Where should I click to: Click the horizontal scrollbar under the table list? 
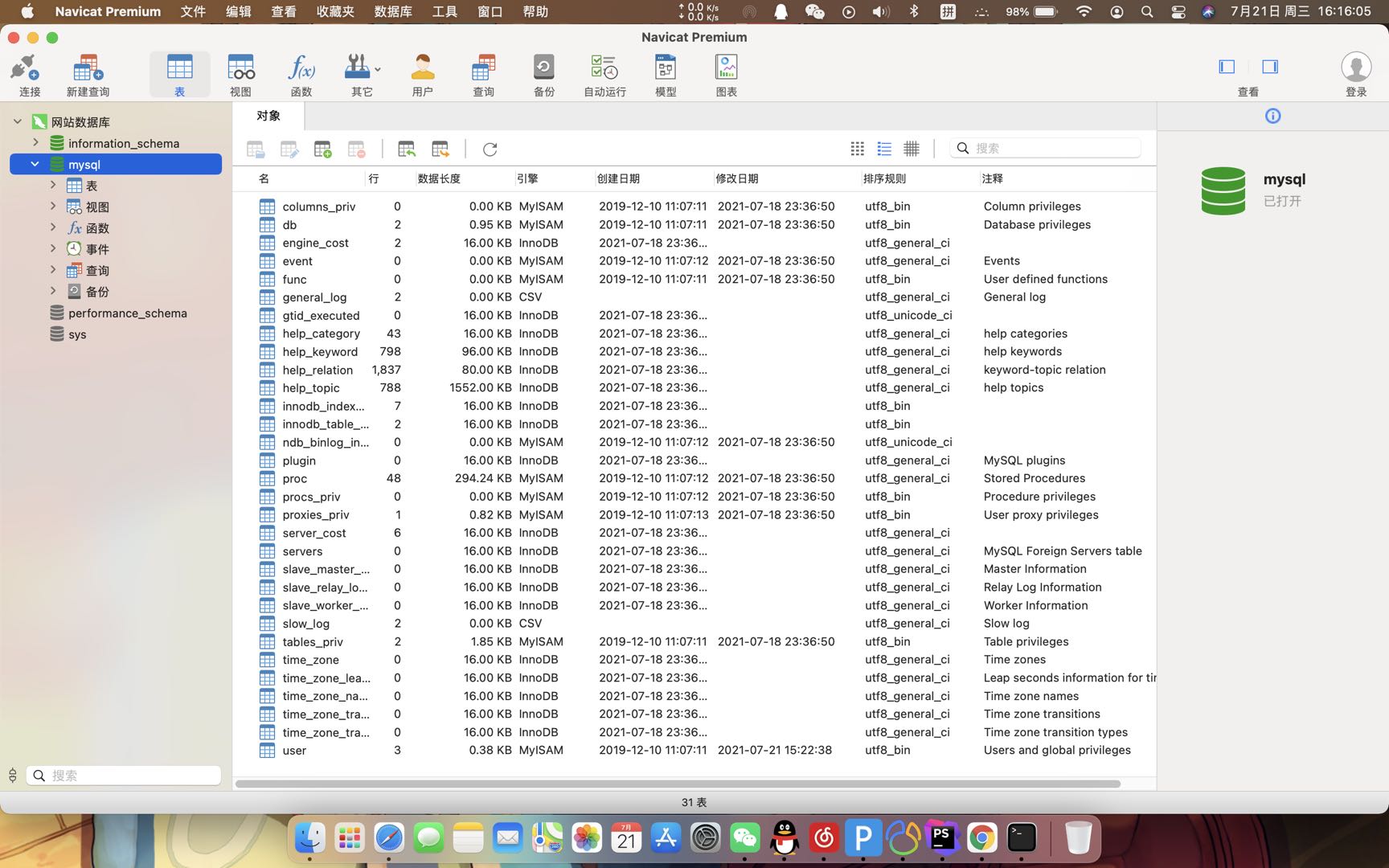[x=678, y=784]
